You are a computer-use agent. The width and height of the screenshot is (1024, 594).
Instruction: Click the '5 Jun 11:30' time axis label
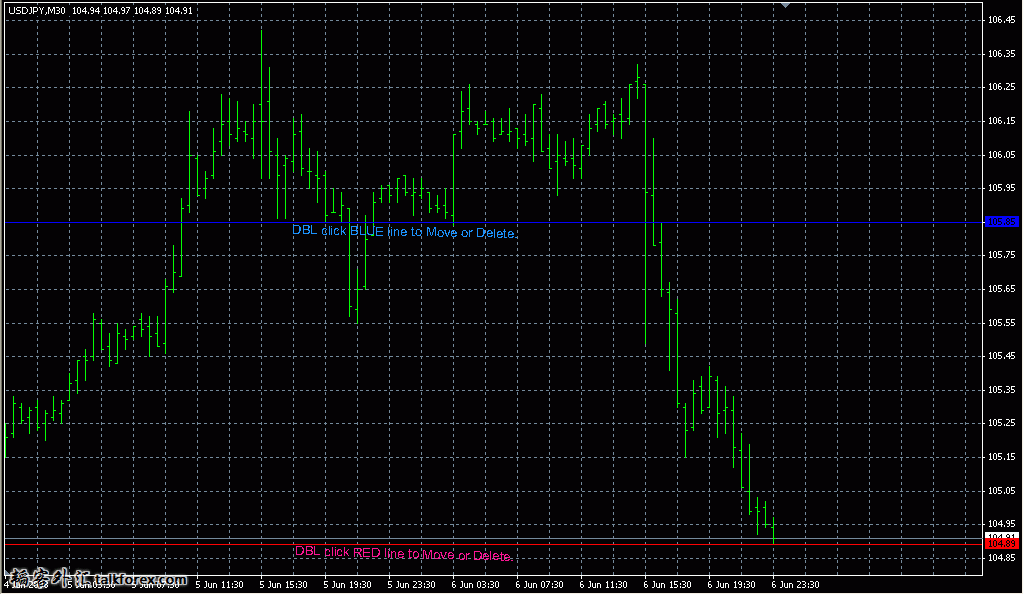219,585
